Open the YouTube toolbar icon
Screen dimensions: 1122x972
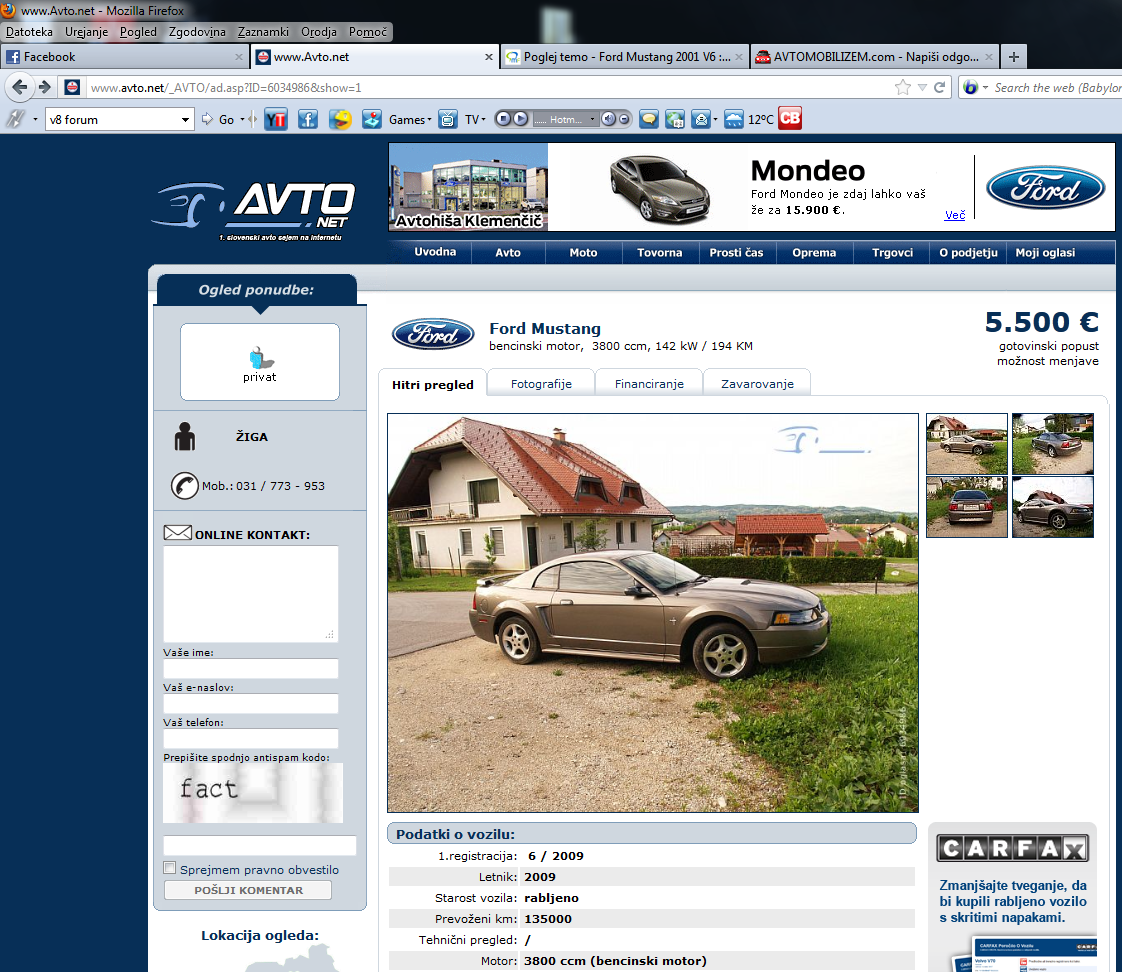(x=275, y=120)
